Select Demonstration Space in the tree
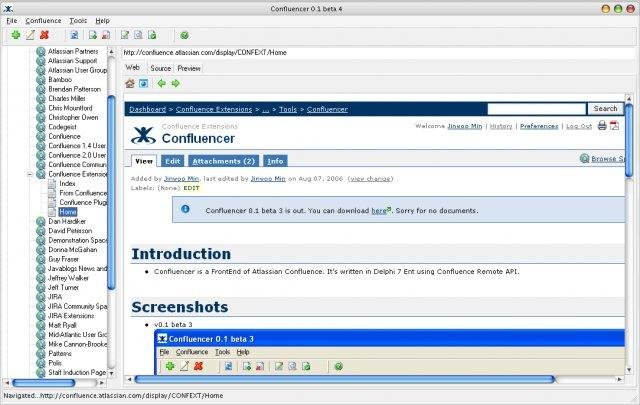Image resolution: width=640 pixels, height=405 pixels. pyautogui.click(x=77, y=240)
